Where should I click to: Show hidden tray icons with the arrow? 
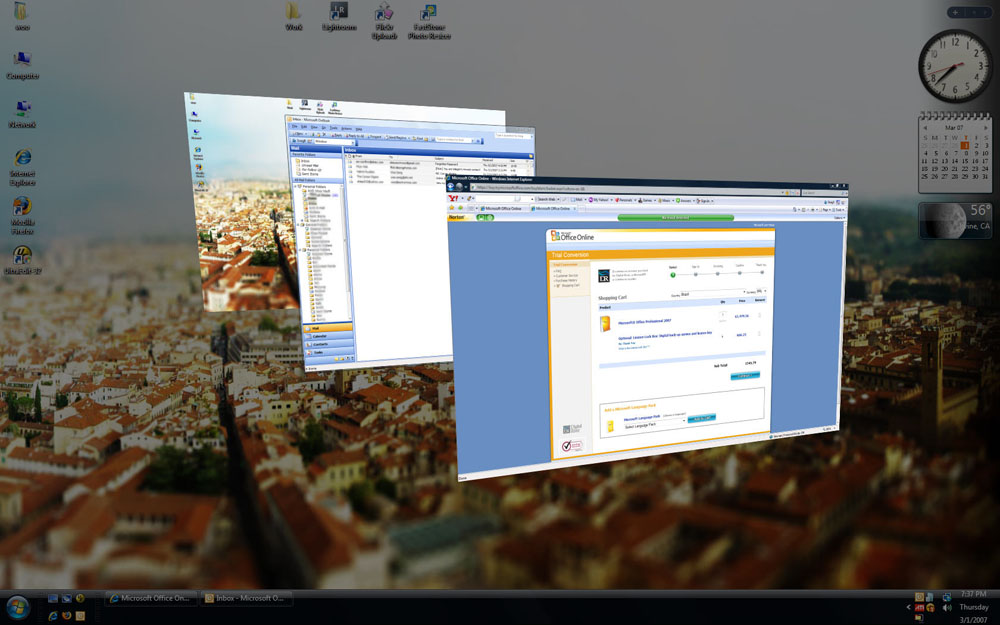(x=908, y=607)
